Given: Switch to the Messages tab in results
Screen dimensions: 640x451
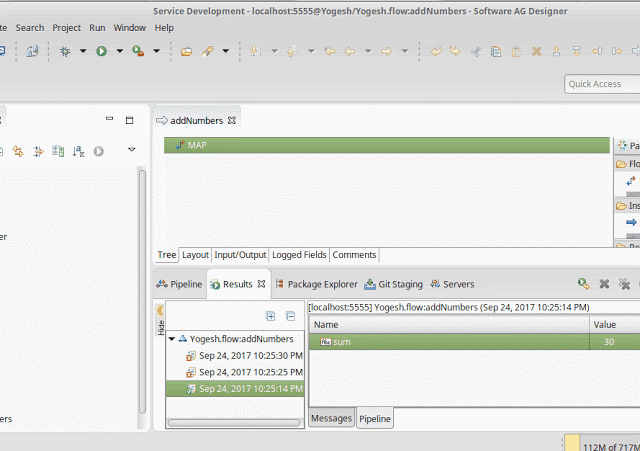Looking at the screenshot, I should [x=331, y=418].
